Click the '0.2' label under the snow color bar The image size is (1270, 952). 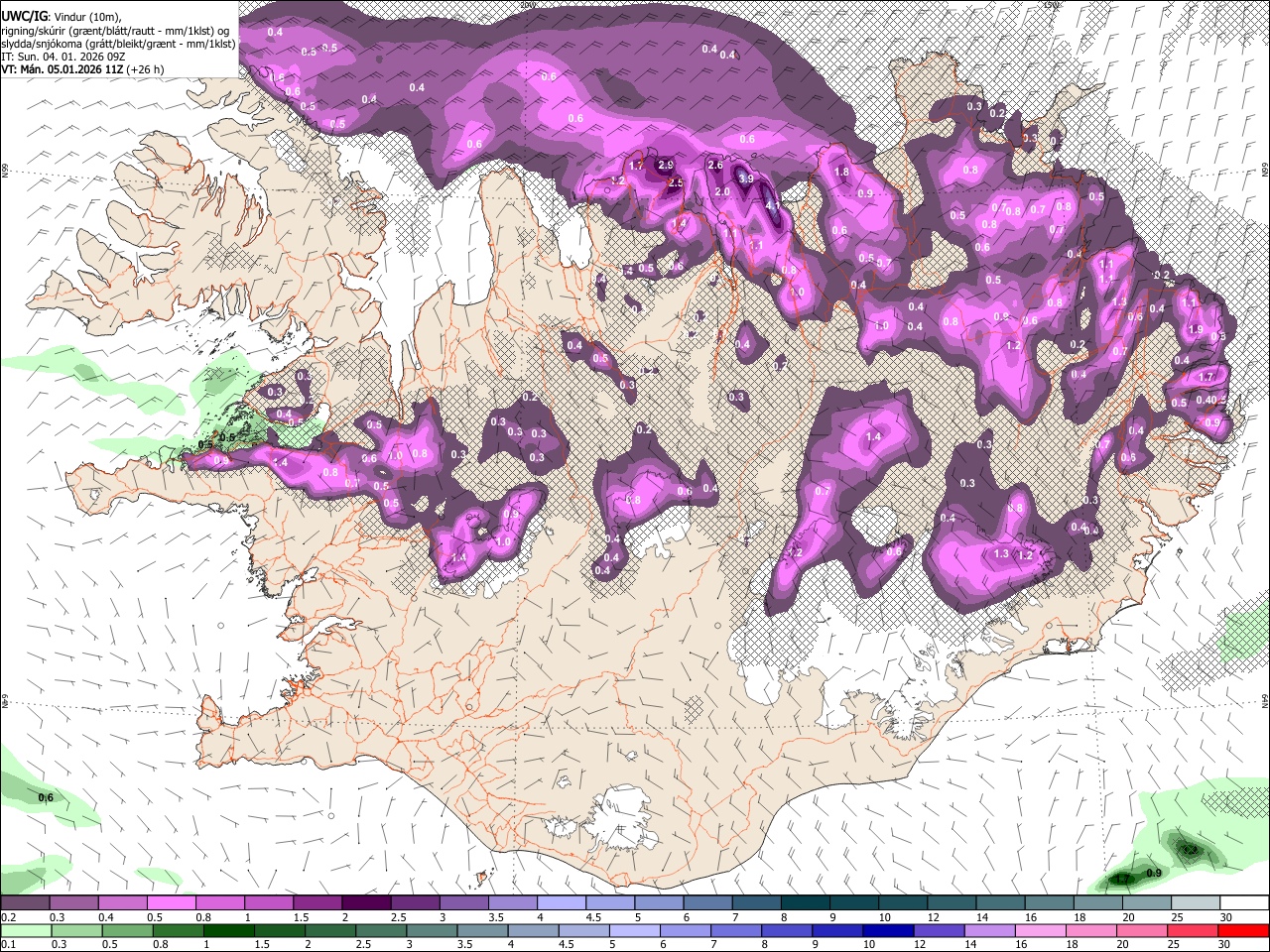(9, 917)
